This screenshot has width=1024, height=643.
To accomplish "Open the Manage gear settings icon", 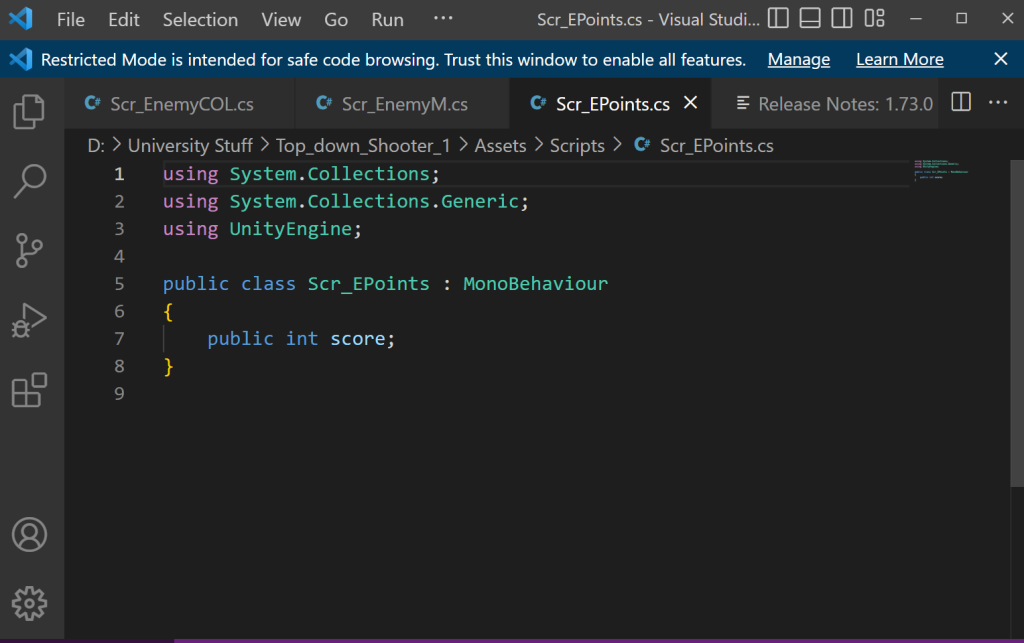I will click(x=30, y=603).
